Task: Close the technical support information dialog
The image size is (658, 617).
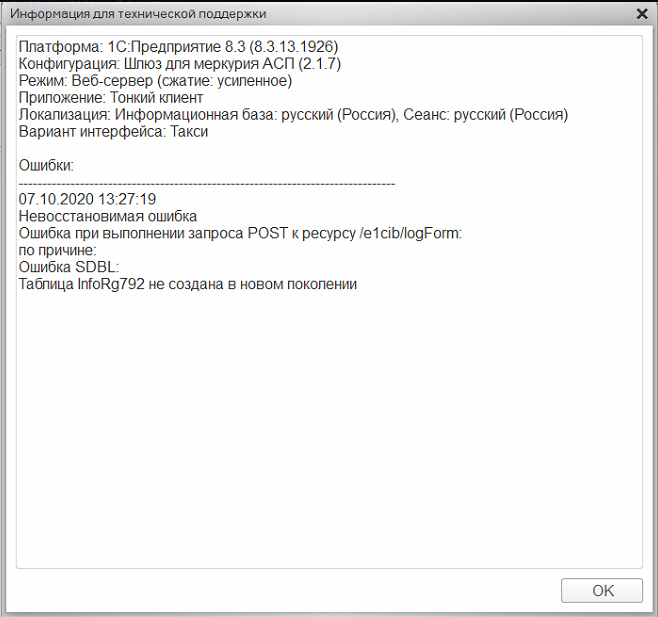Action: [x=642, y=14]
